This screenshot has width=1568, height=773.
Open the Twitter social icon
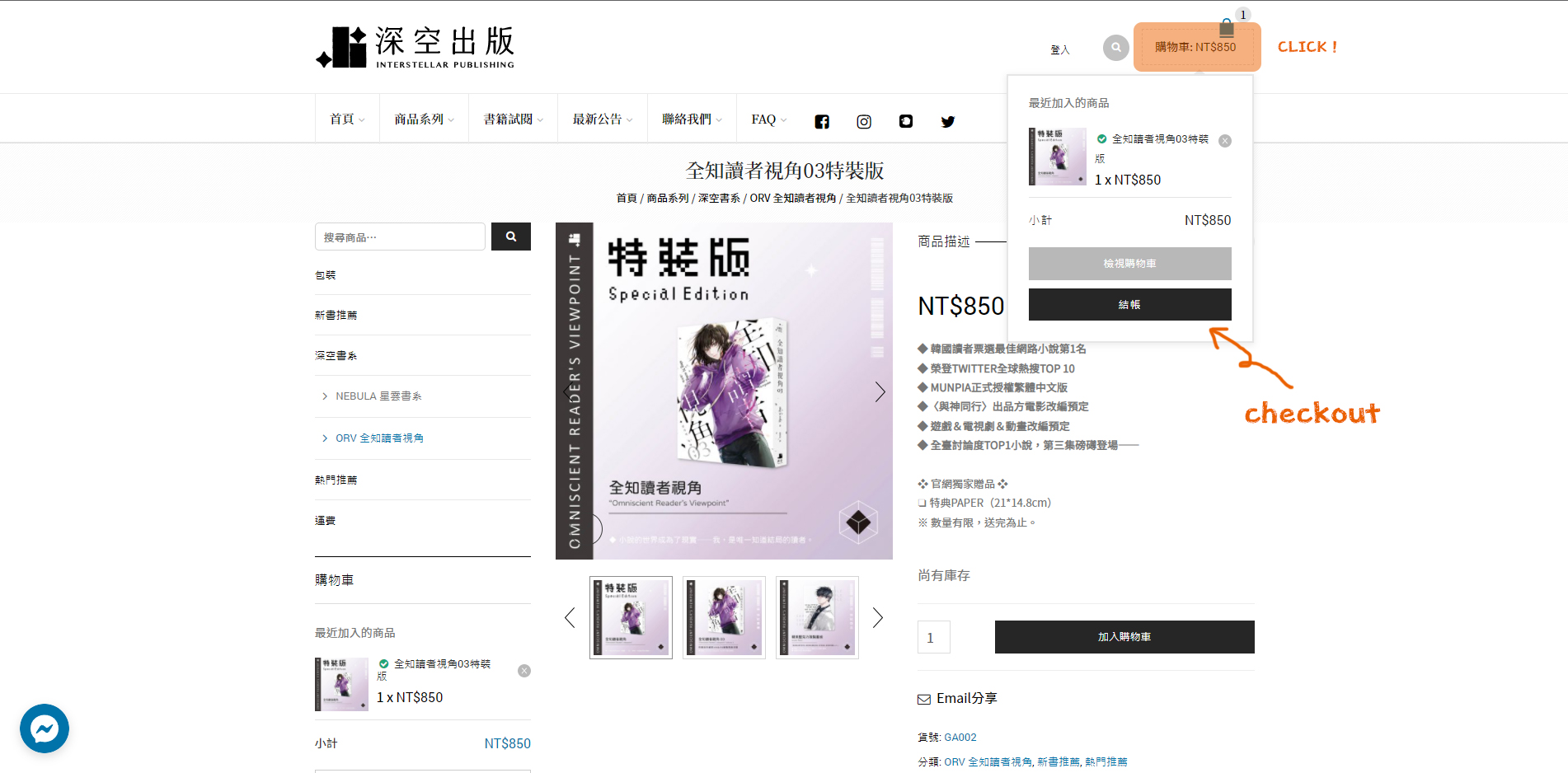click(948, 121)
